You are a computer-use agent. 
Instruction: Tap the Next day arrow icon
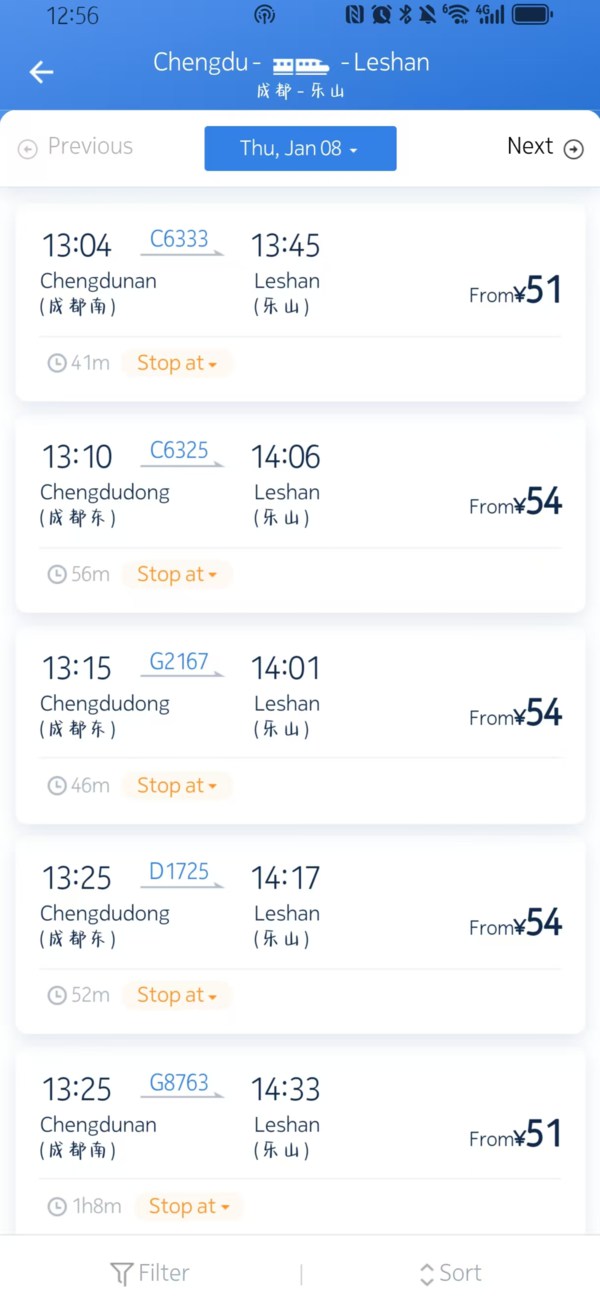coord(574,149)
